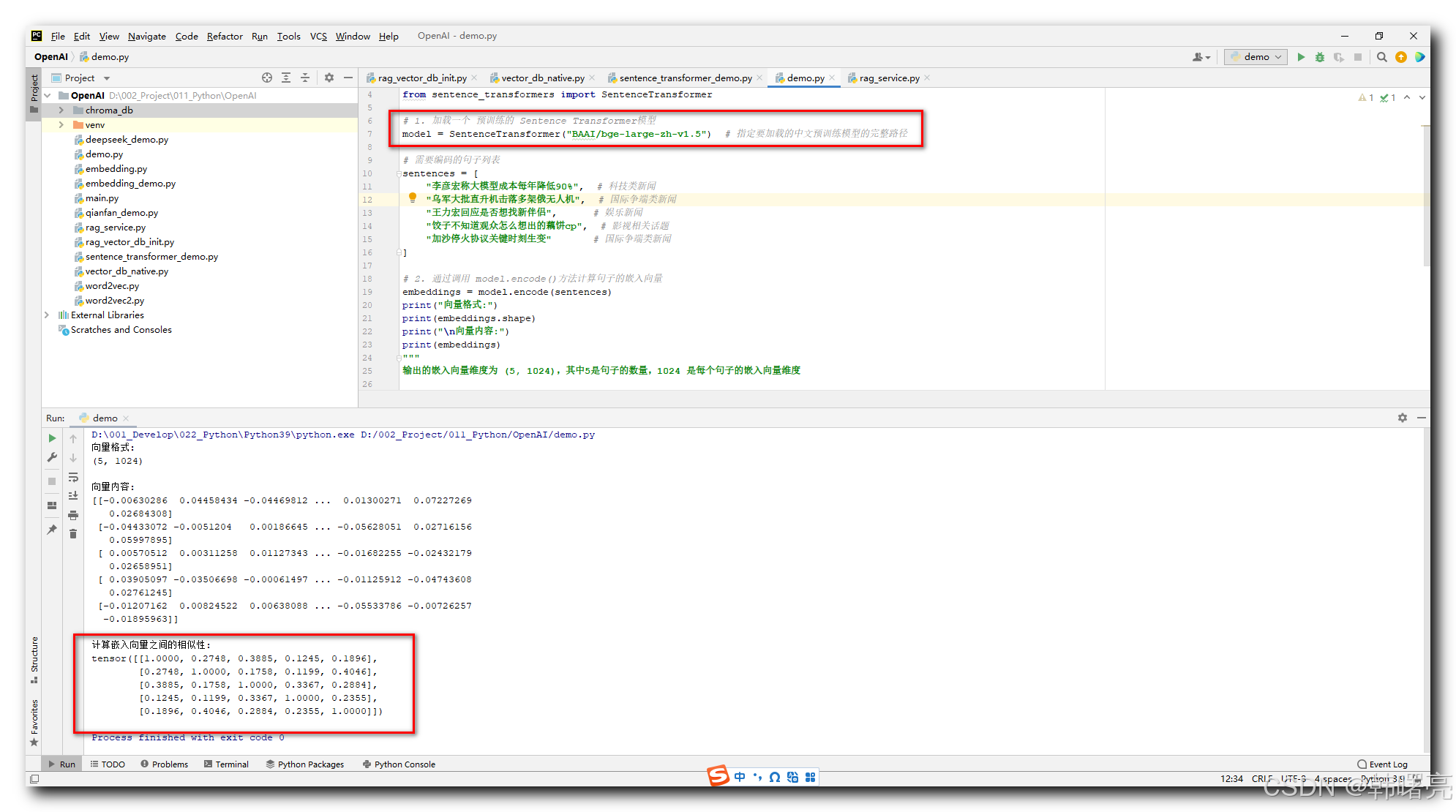Open Search Everywhere magnifier icon

click(x=1381, y=57)
